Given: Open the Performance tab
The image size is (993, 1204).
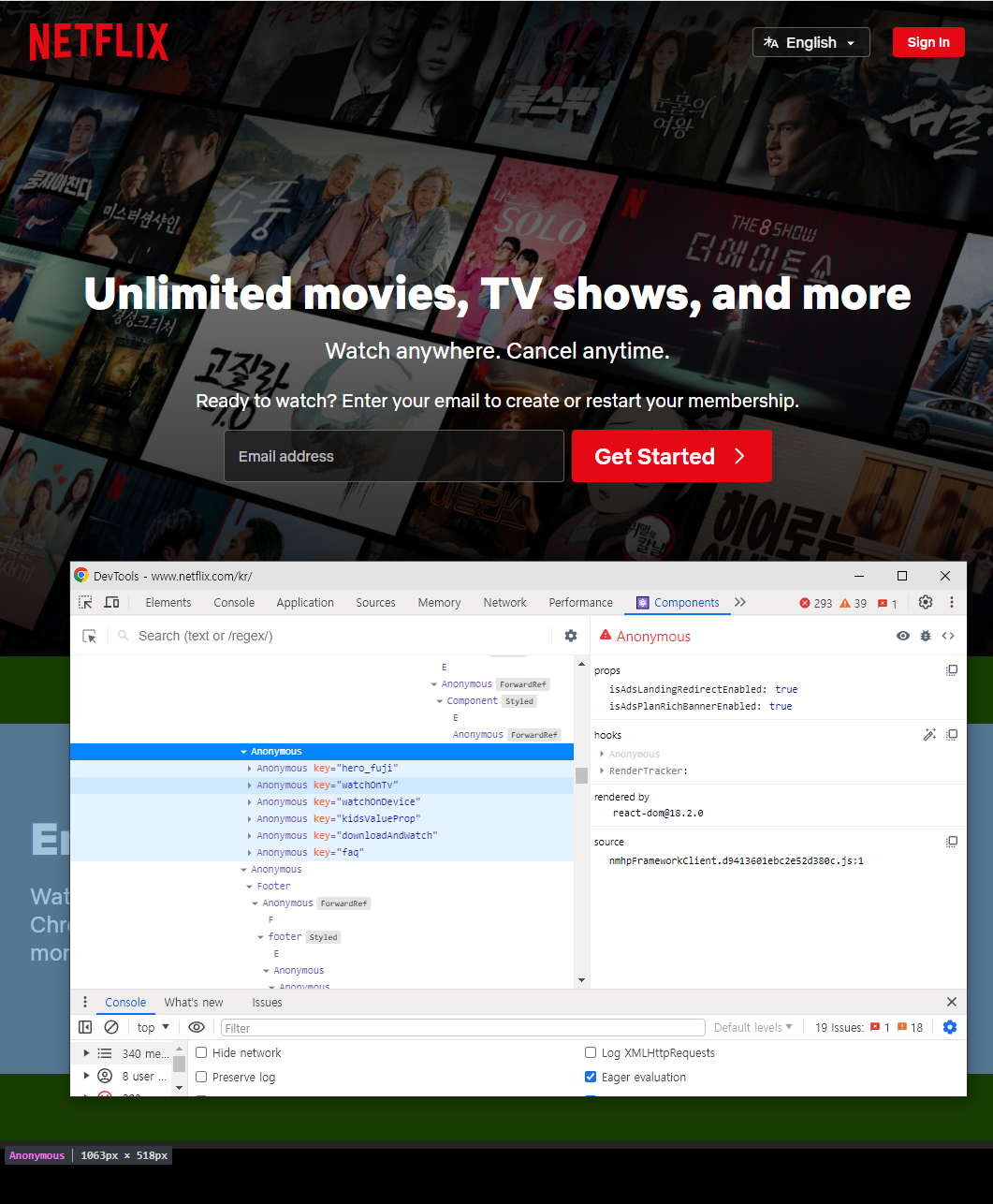Looking at the screenshot, I should tap(581, 603).
